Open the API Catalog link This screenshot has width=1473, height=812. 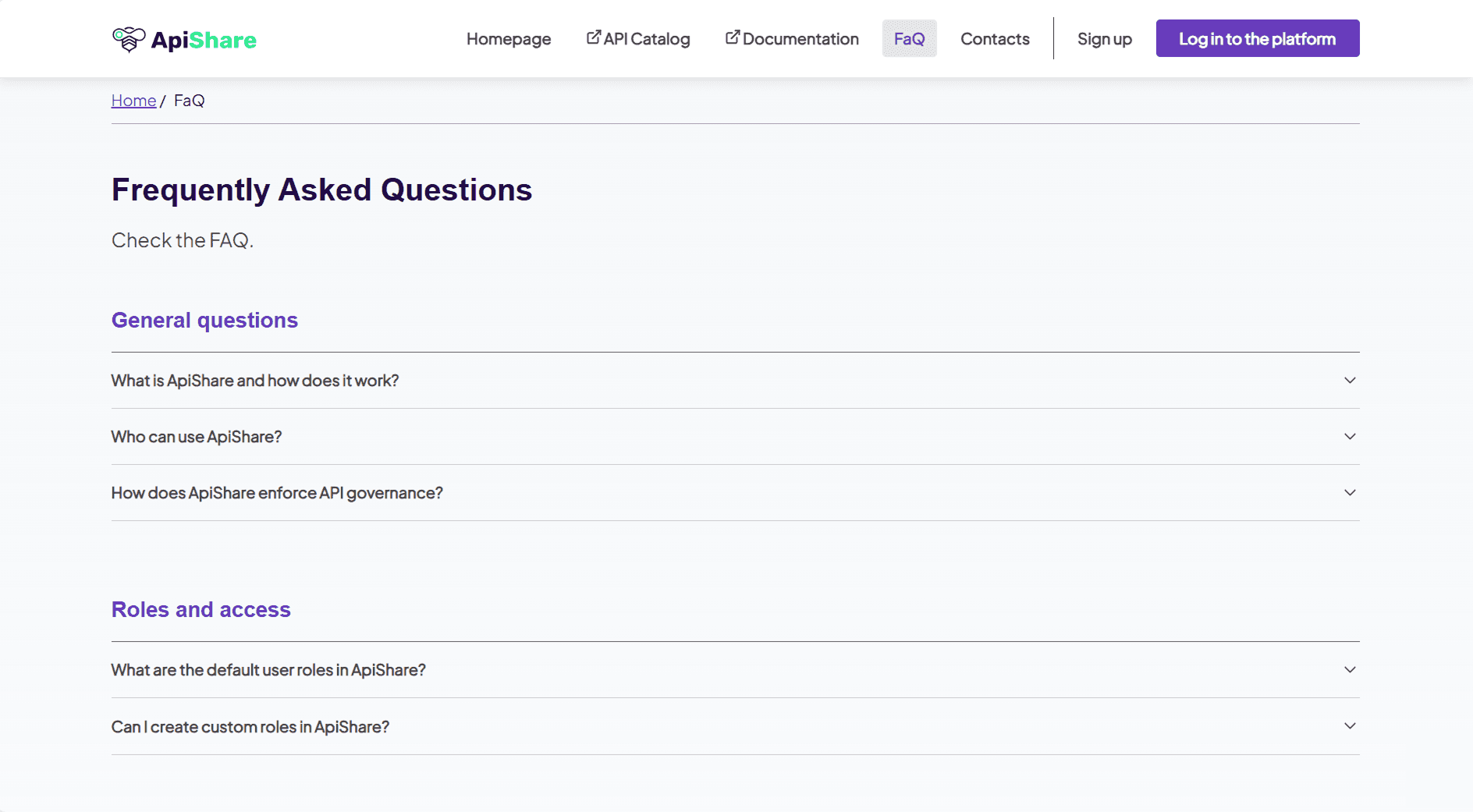(x=638, y=39)
